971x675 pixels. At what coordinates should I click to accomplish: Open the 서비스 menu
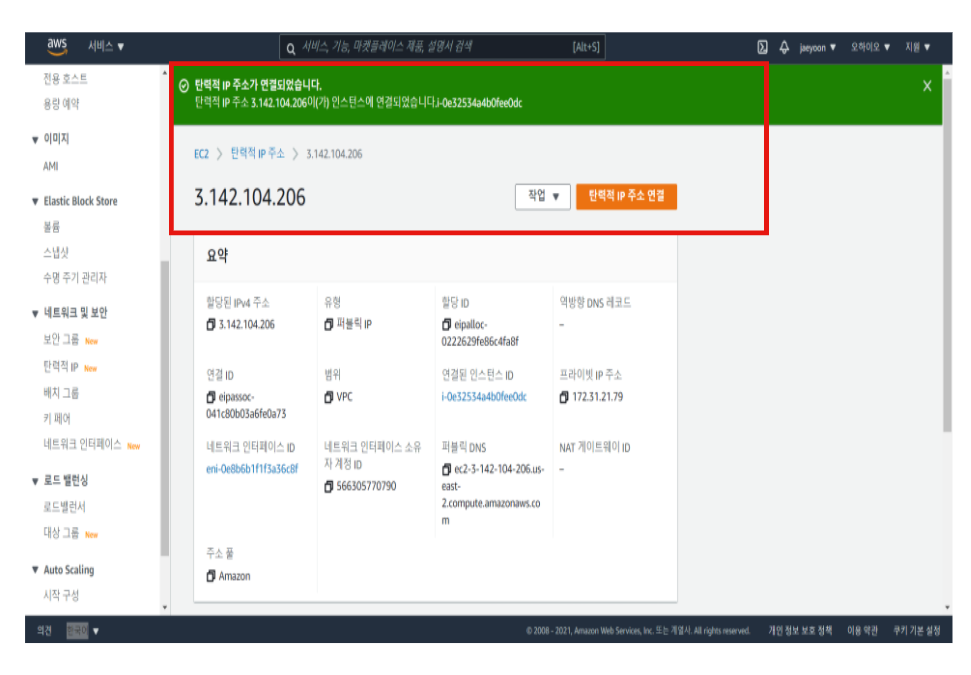(x=106, y=46)
